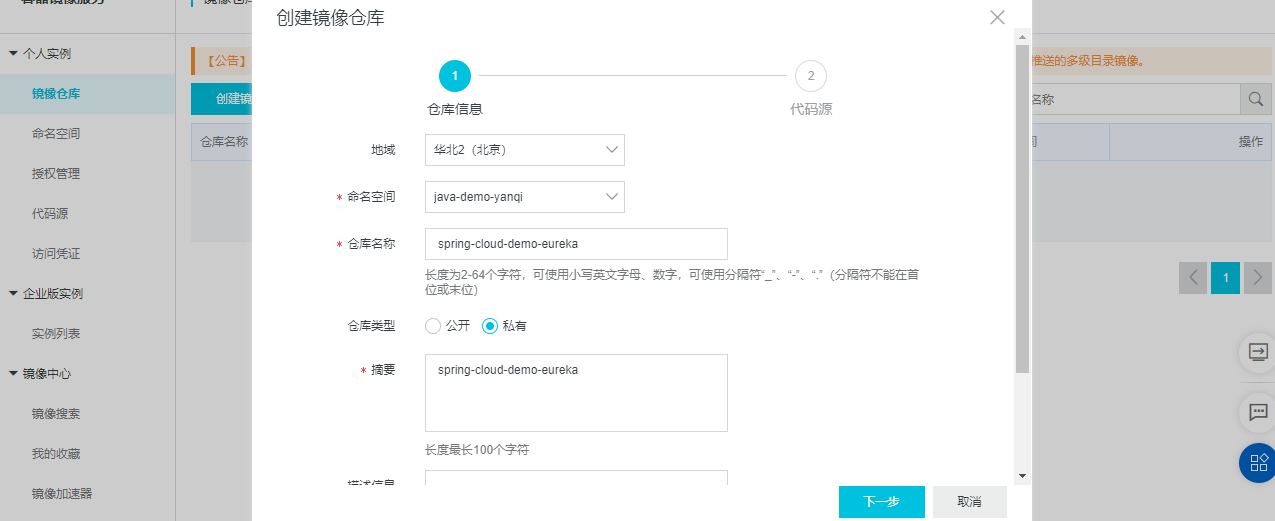Go to previous page arrow

1193,277
